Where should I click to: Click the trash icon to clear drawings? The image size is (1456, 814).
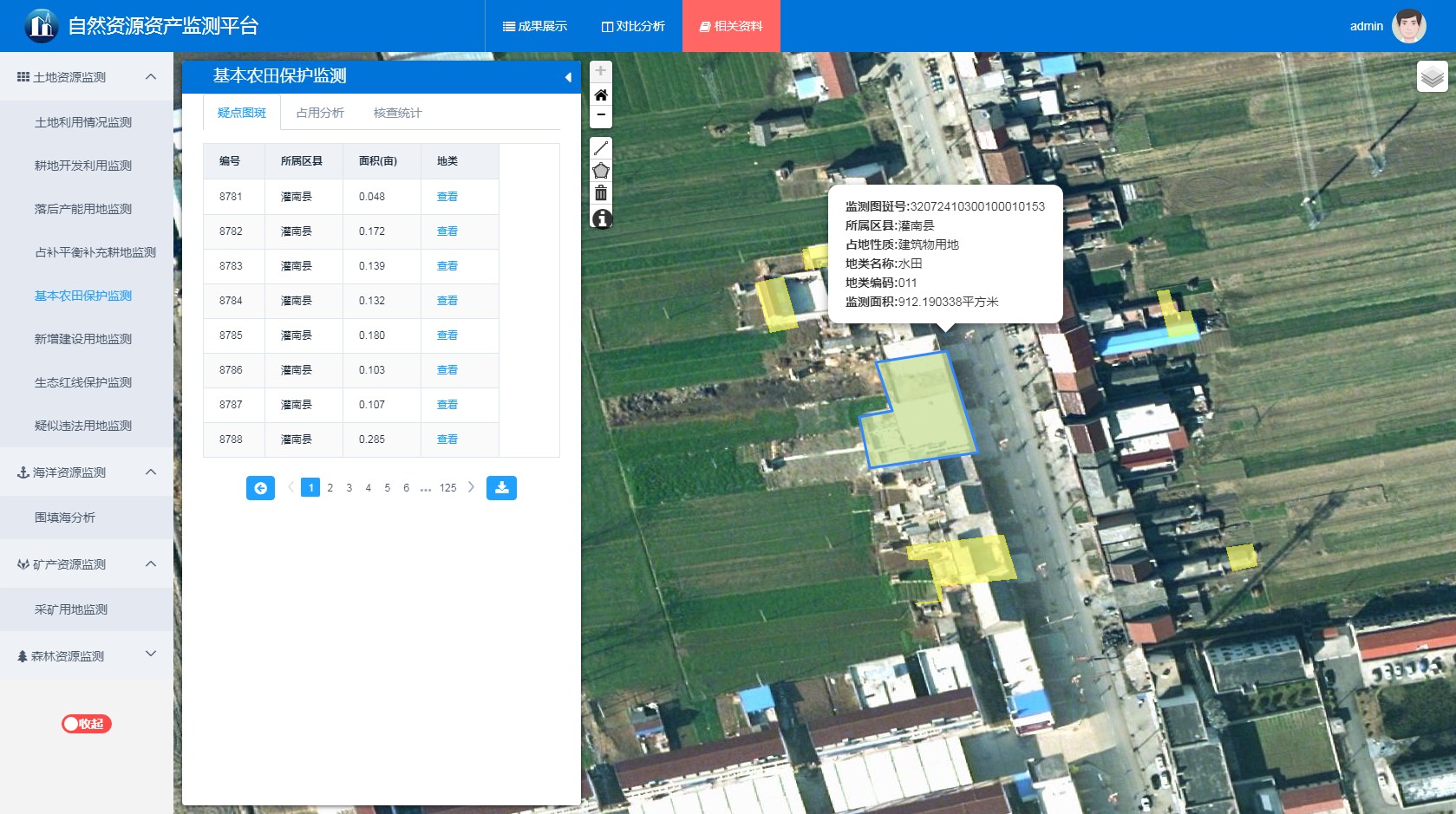pos(600,193)
